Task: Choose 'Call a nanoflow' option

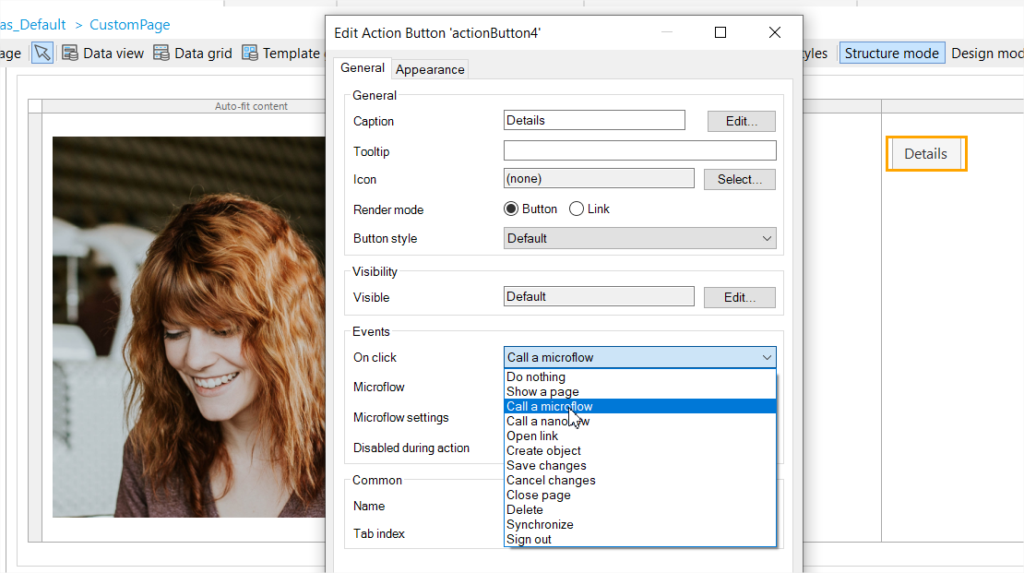Action: click(x=640, y=421)
